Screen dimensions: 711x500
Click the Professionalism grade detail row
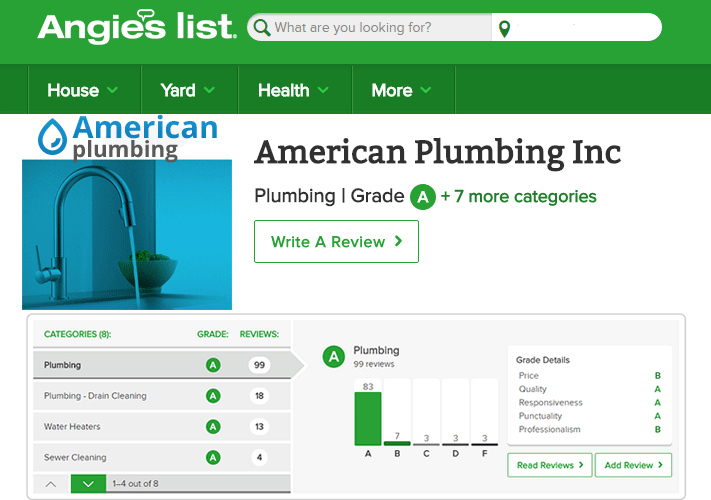(x=589, y=429)
